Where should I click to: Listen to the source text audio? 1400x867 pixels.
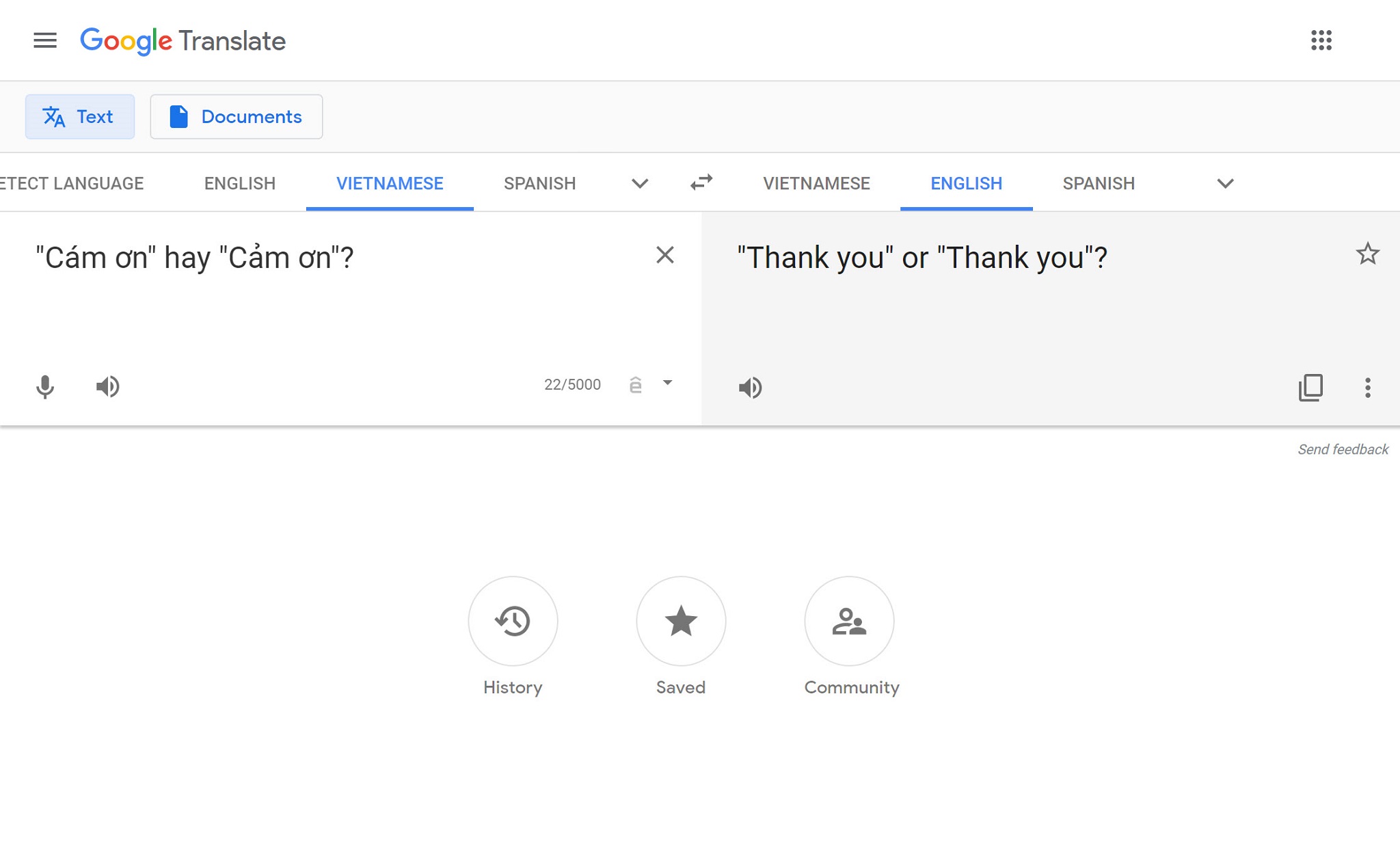click(x=108, y=387)
